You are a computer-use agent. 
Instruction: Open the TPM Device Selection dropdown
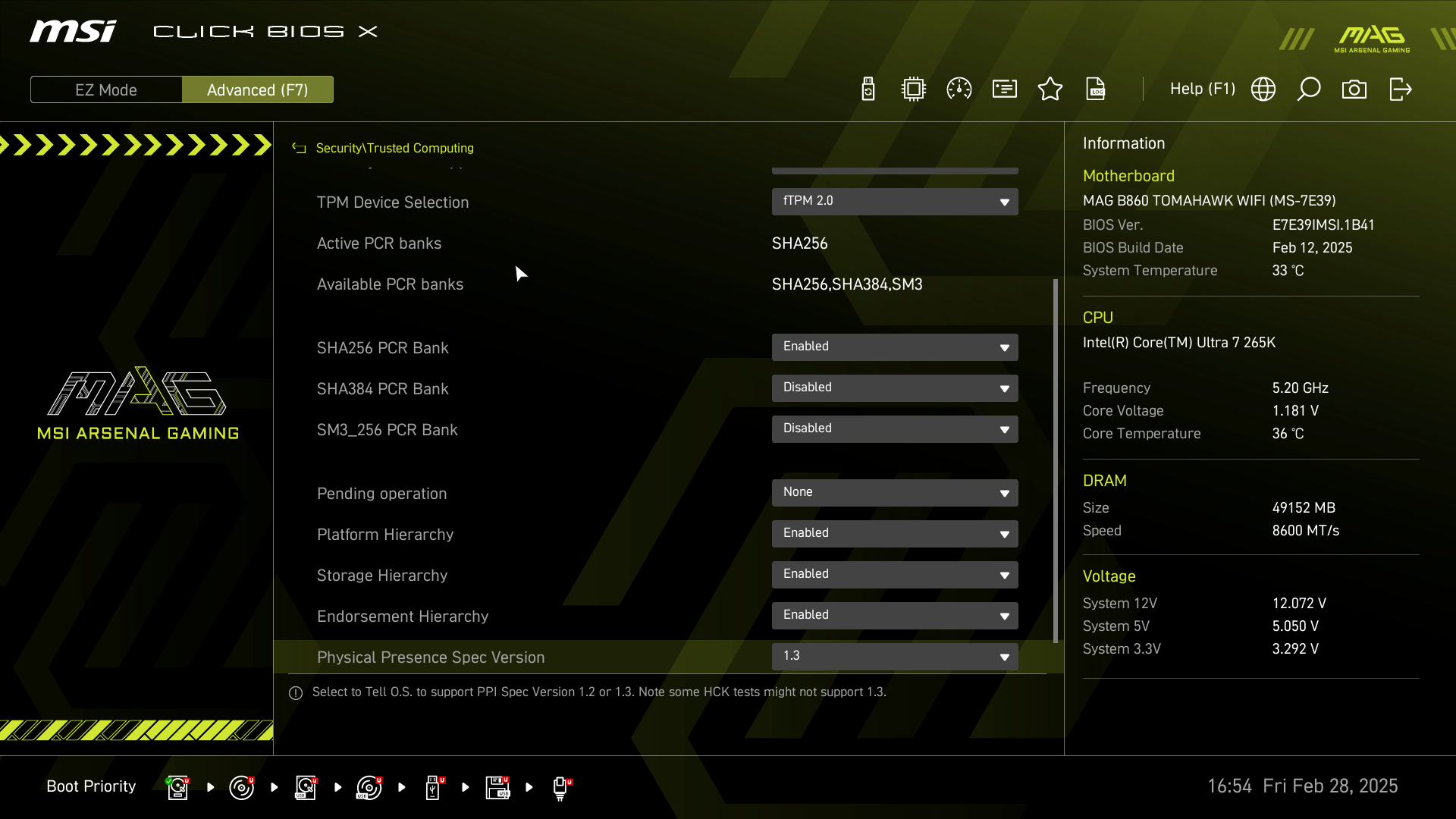[x=895, y=202]
